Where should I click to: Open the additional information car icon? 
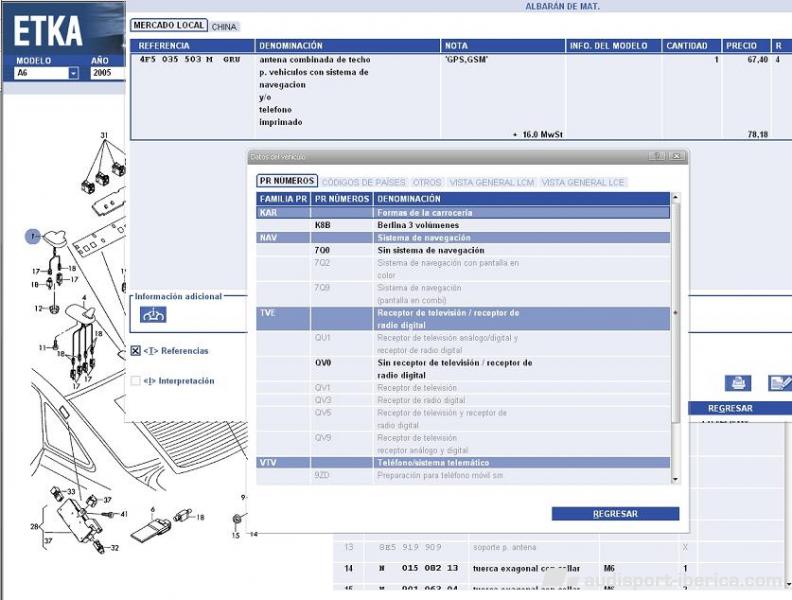coord(153,315)
